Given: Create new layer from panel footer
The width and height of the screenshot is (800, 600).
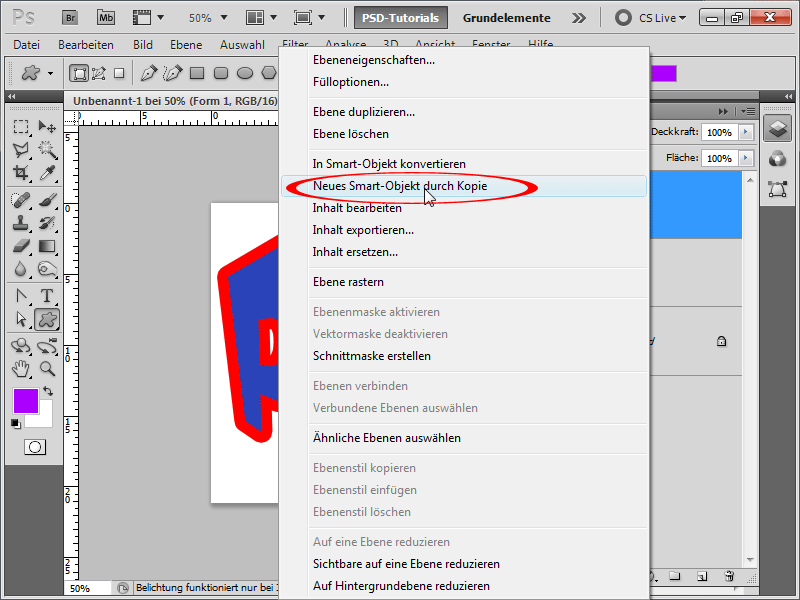Looking at the screenshot, I should (x=702, y=577).
